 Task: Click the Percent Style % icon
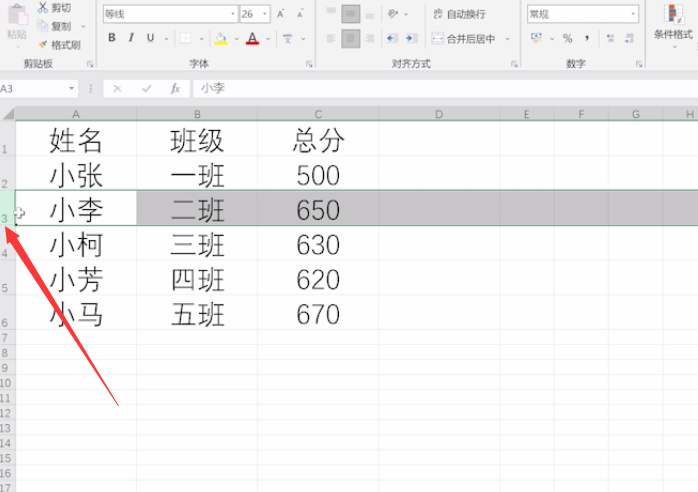point(567,38)
